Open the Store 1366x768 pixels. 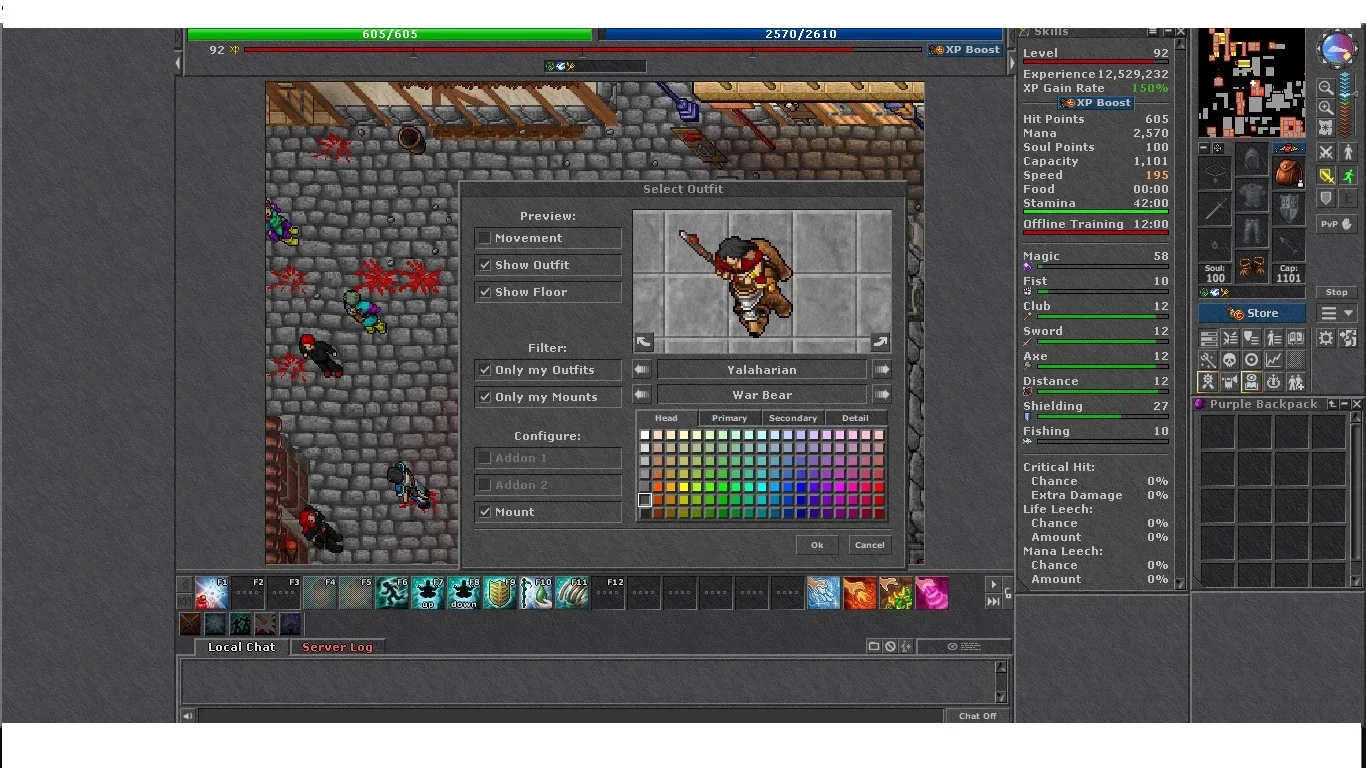1251,313
